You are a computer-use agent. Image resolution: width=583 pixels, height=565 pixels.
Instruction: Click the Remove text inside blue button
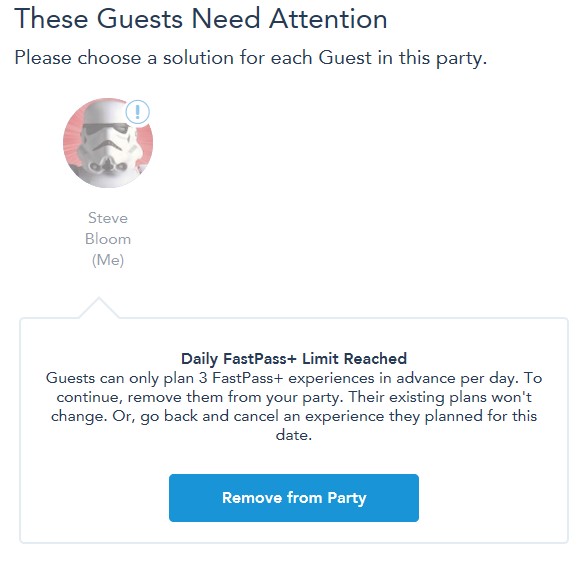click(x=252, y=498)
